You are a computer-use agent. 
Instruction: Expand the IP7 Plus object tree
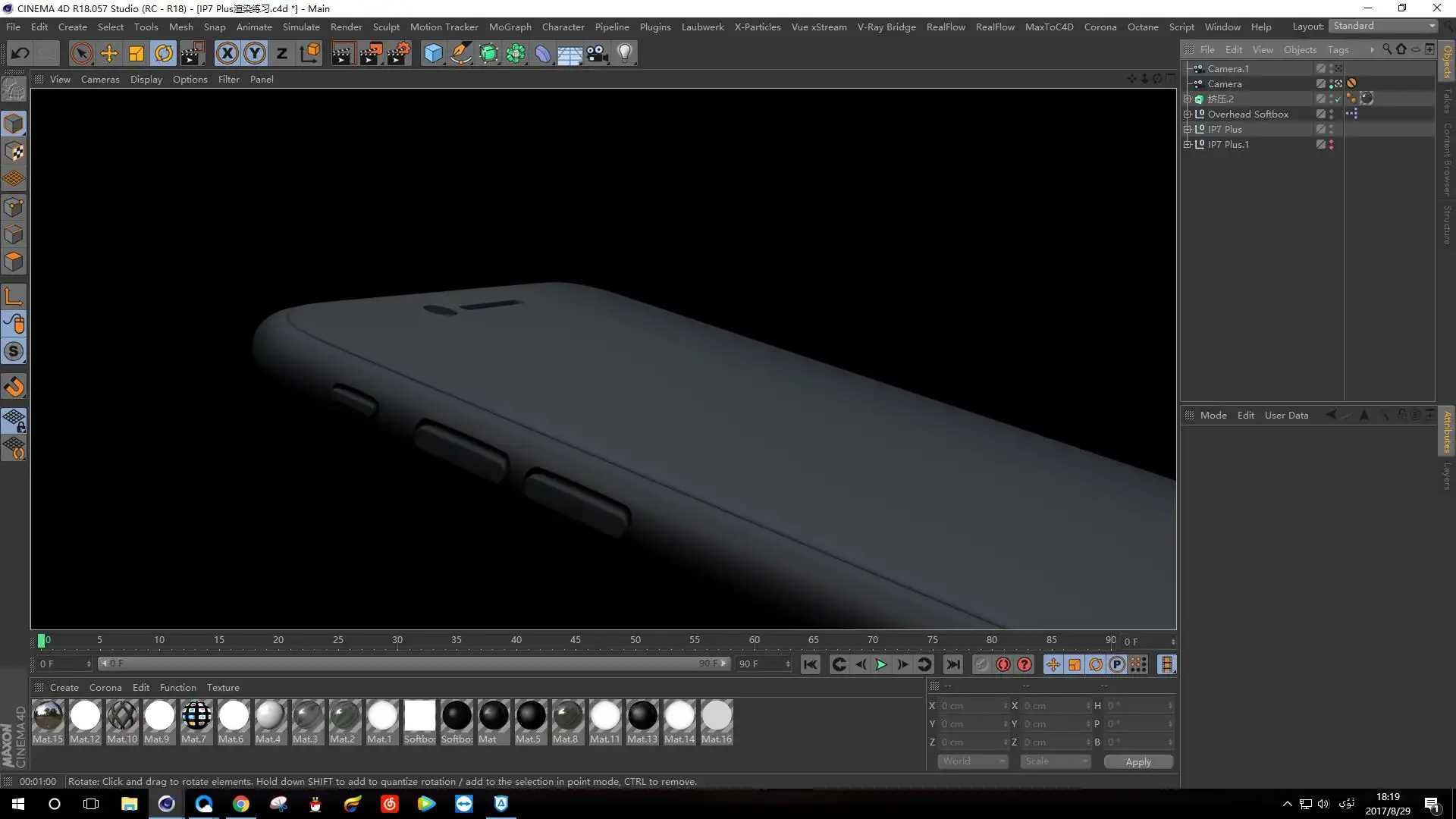click(1188, 129)
